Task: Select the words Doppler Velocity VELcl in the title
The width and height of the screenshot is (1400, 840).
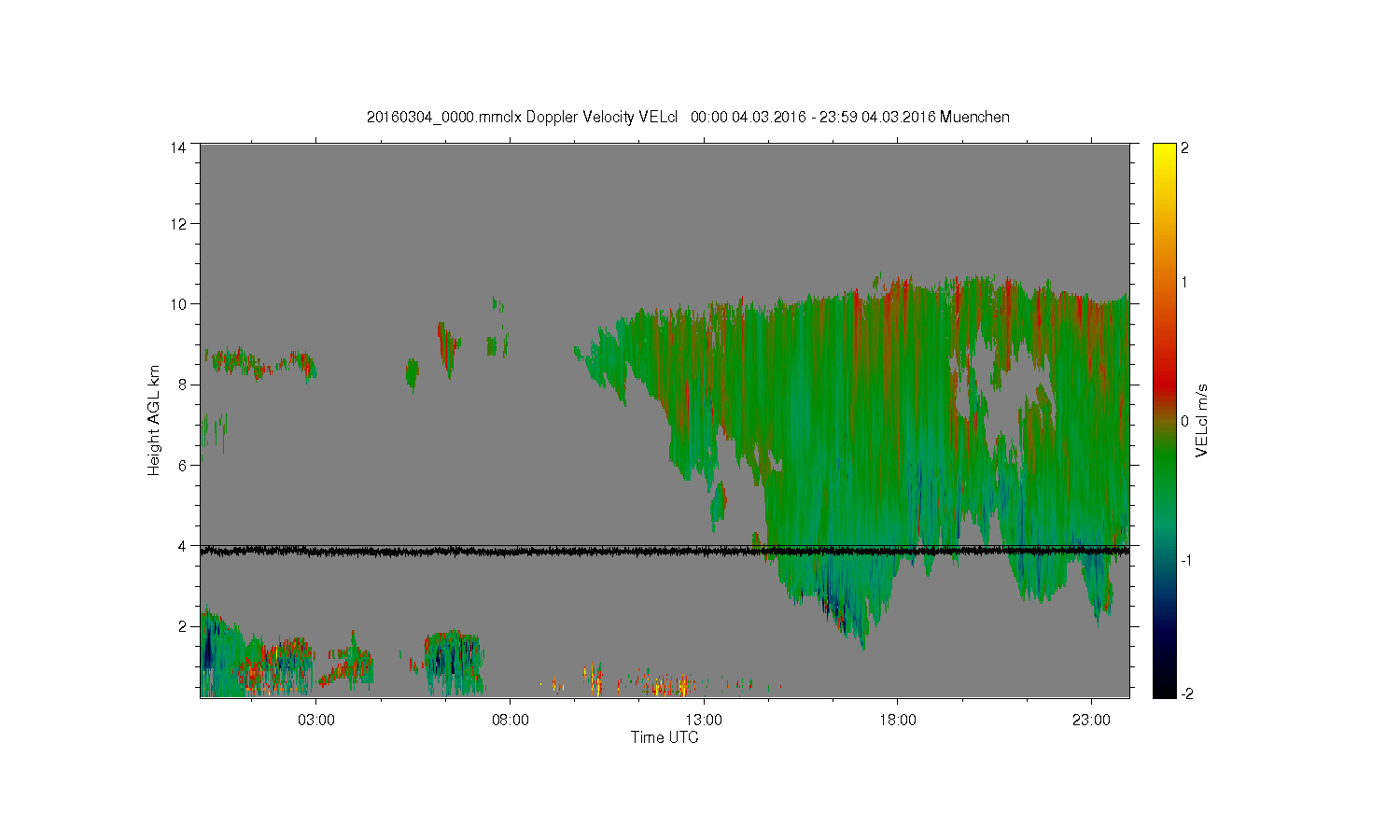Action: pos(601,118)
